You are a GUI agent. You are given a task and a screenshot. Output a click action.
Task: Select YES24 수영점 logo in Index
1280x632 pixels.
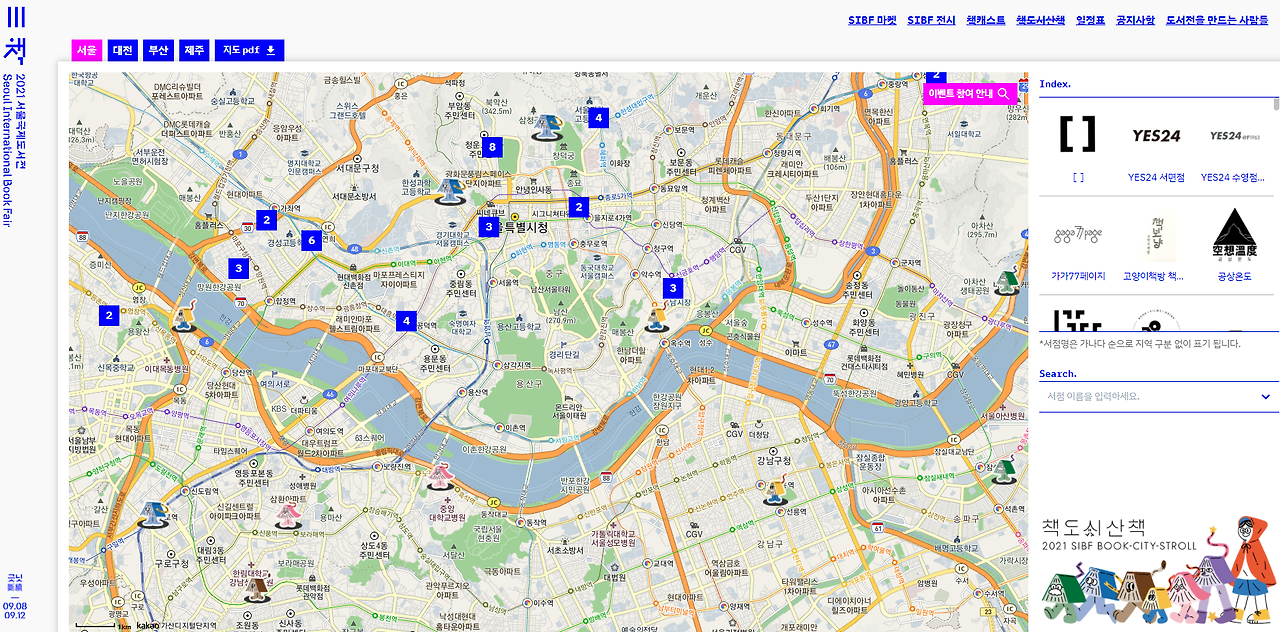point(1233,136)
